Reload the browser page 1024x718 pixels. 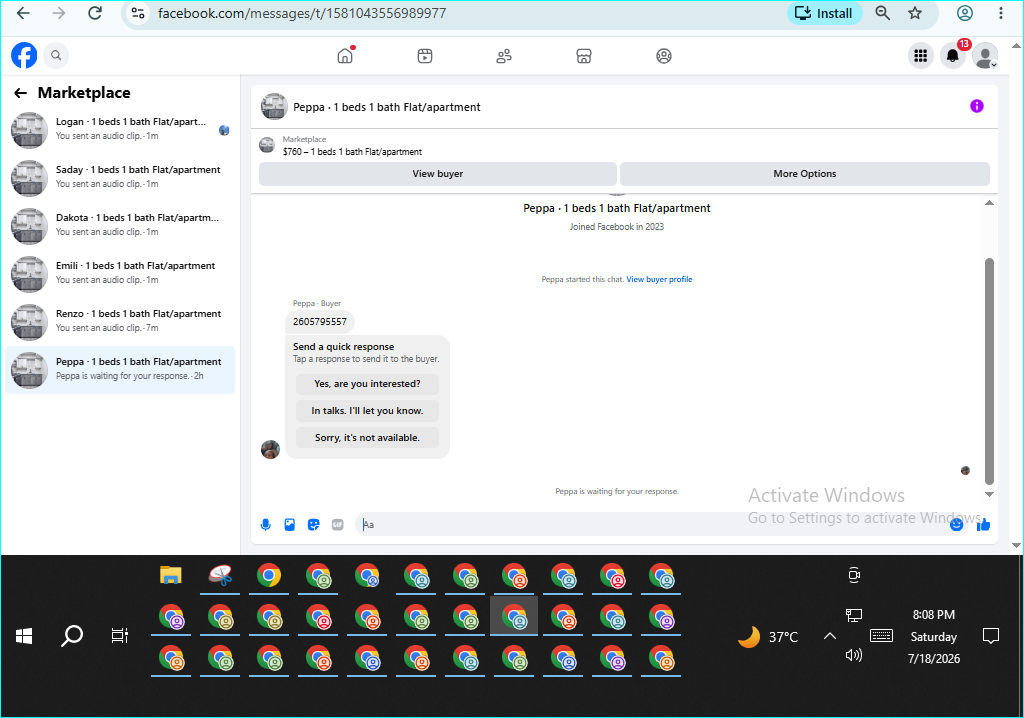pyautogui.click(x=95, y=13)
